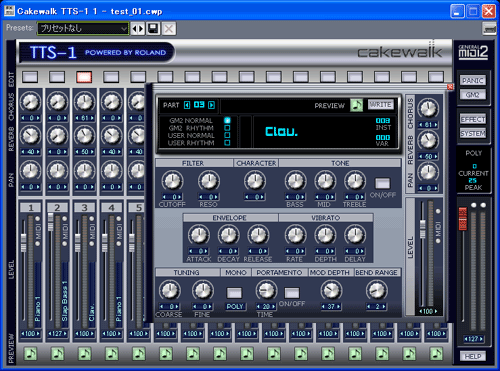Screen dimensions: 500x371
Task: Click the TUNING FINE knob
Action: (202, 290)
